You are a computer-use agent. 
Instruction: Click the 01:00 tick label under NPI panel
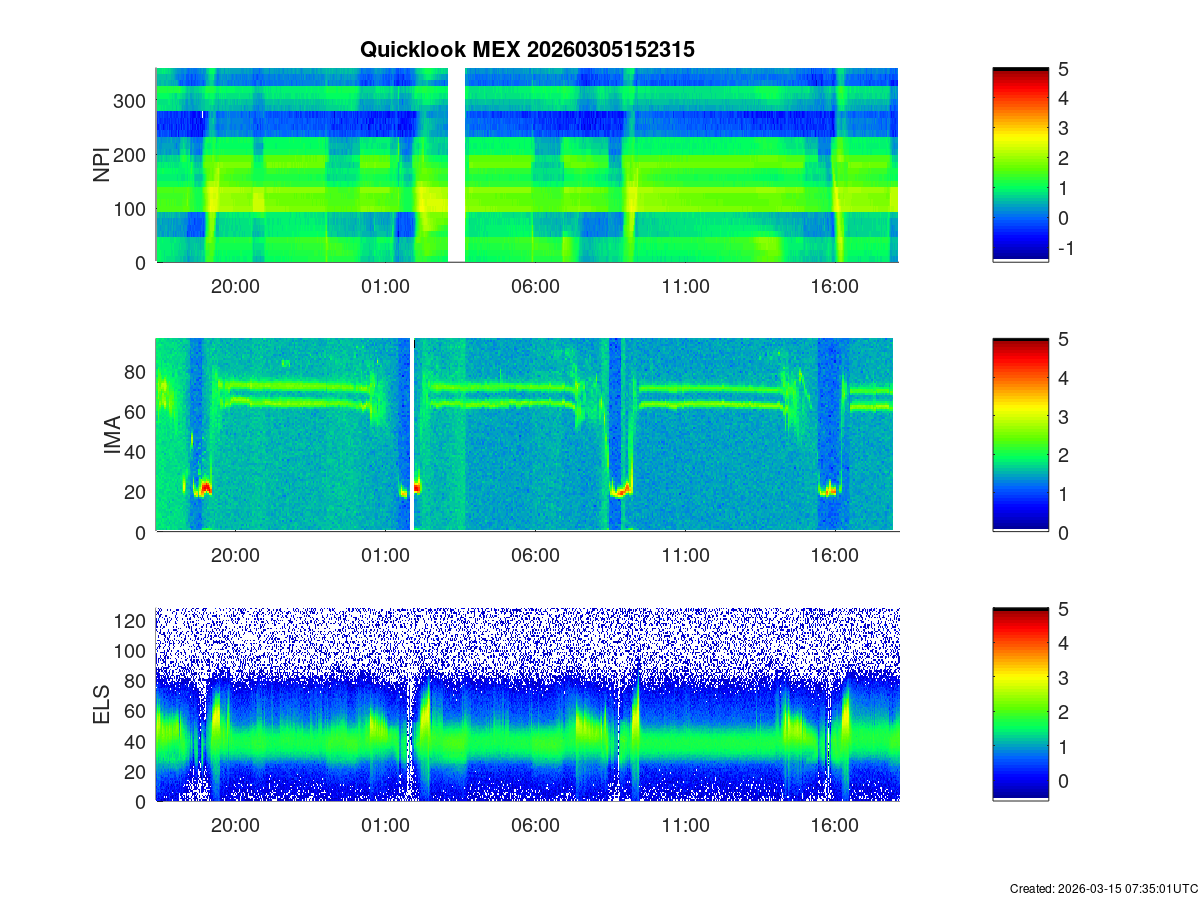[x=385, y=286]
